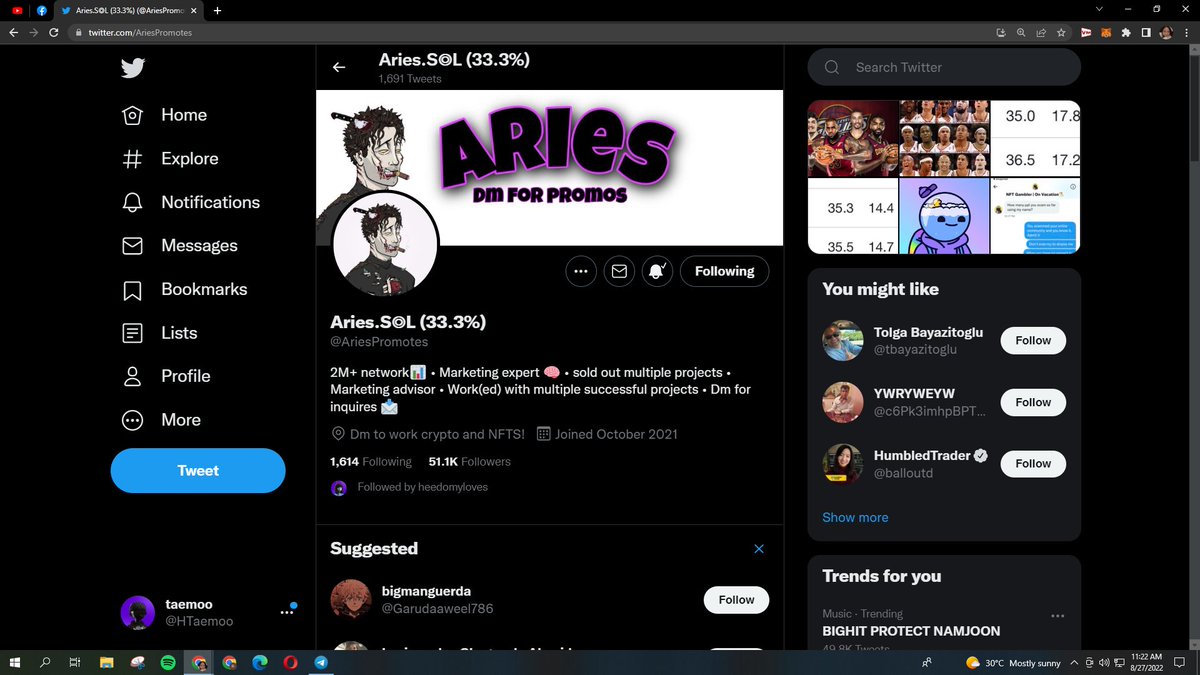Open Telegram from the taskbar
The image size is (1200, 675).
click(320, 662)
